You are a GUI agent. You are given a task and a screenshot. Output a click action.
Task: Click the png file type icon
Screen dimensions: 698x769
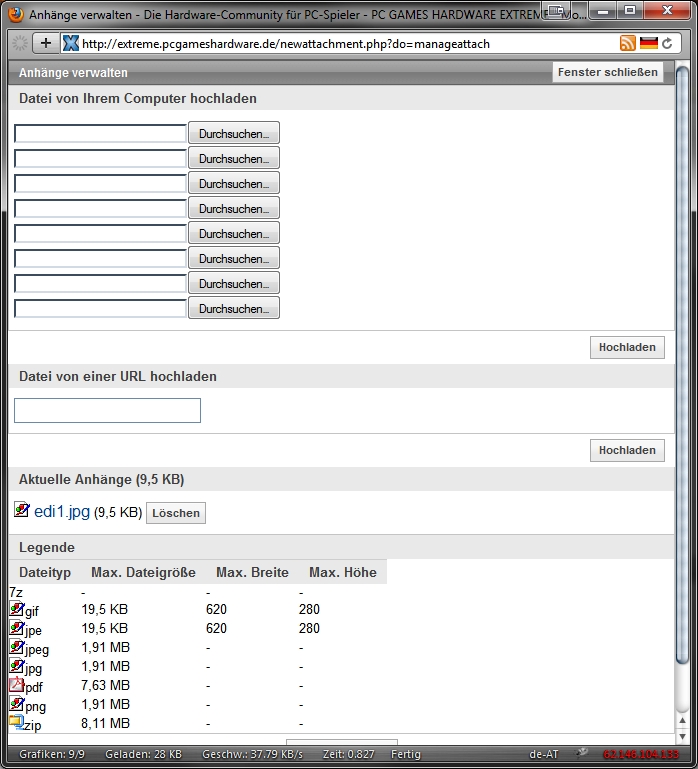(x=17, y=704)
